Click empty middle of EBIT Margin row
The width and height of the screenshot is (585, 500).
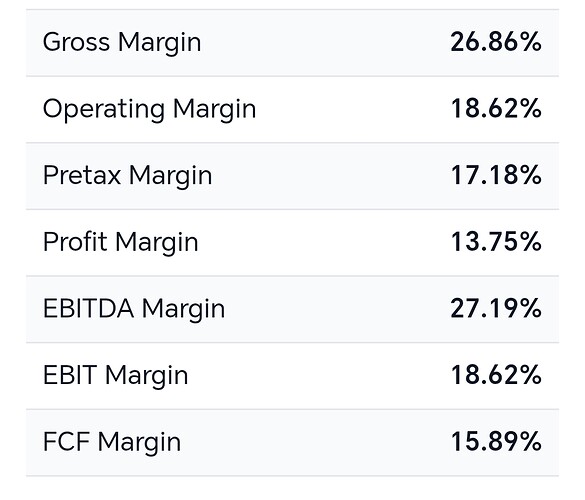point(317,376)
